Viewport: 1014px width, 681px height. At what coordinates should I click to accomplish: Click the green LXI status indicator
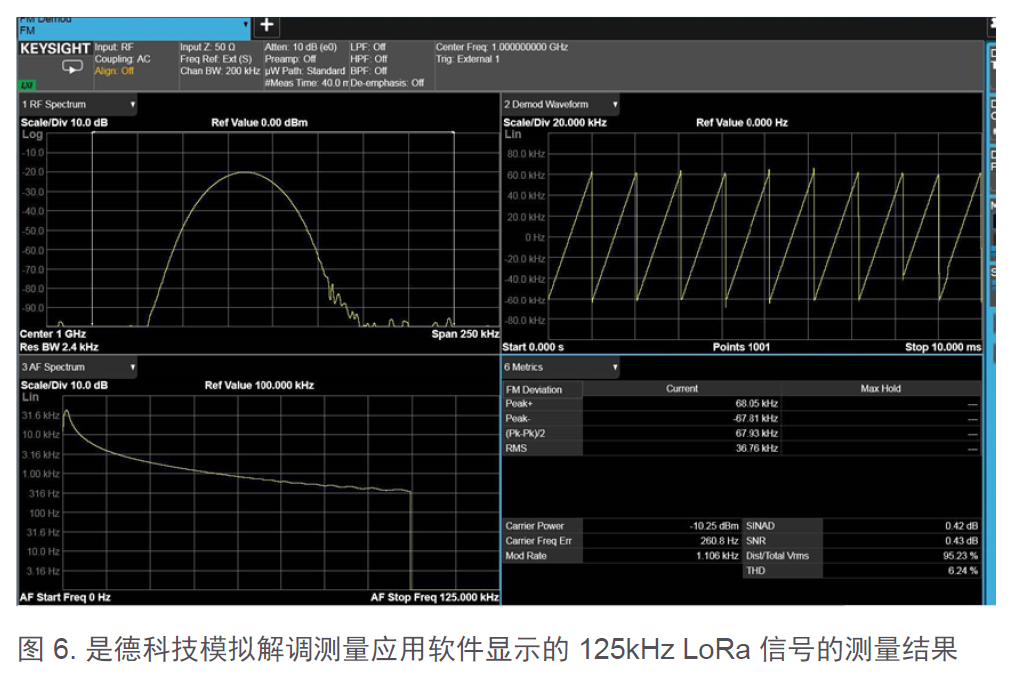(x=27, y=85)
